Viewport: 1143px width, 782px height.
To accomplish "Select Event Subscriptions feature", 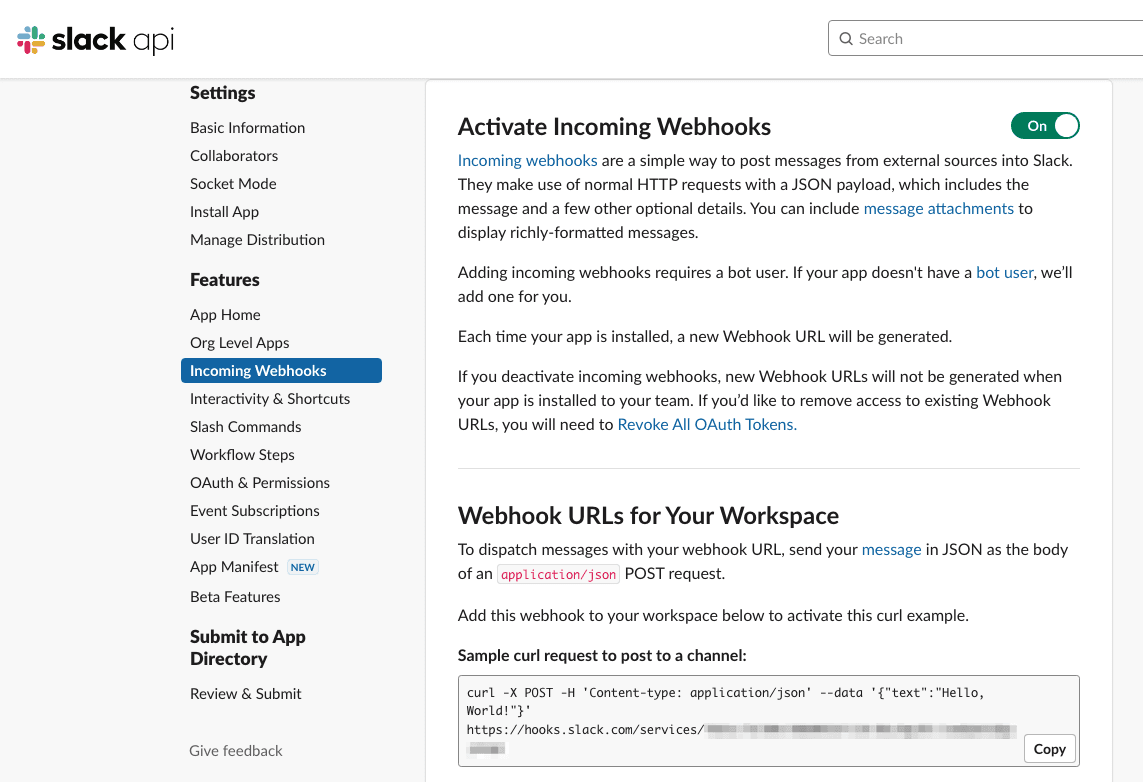I will 254,510.
